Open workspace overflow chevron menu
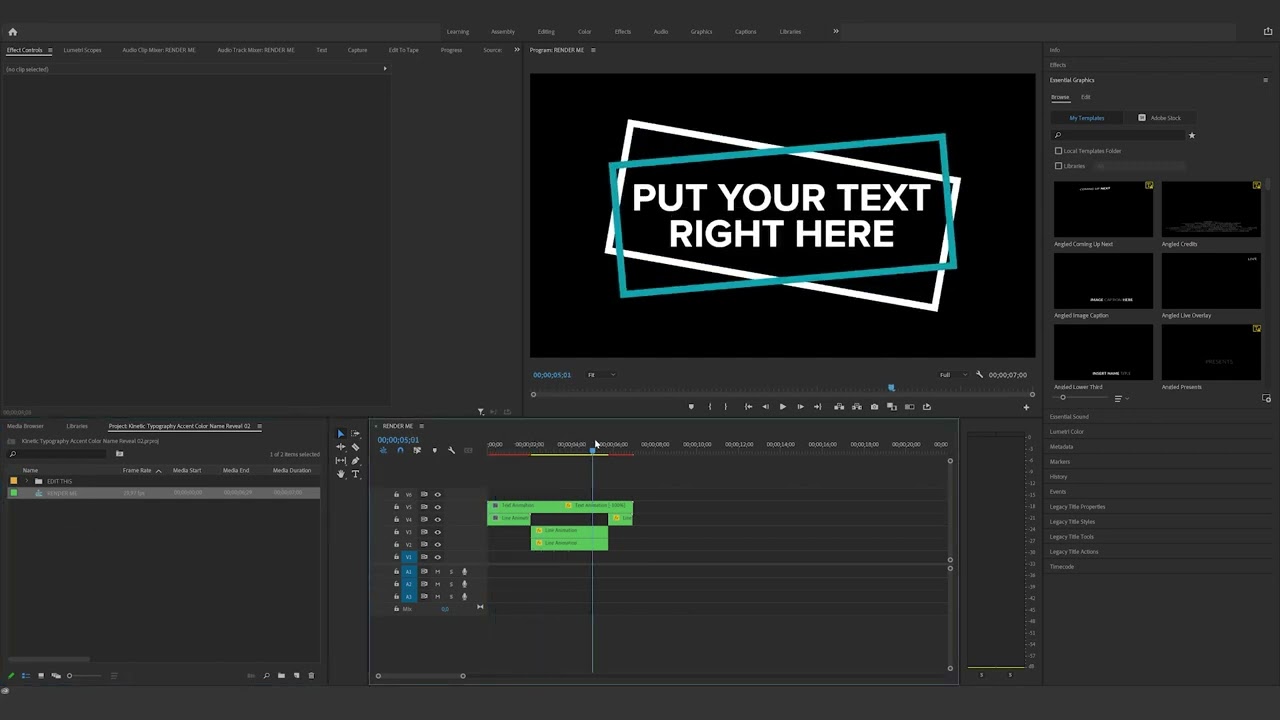1280x720 pixels. point(836,31)
